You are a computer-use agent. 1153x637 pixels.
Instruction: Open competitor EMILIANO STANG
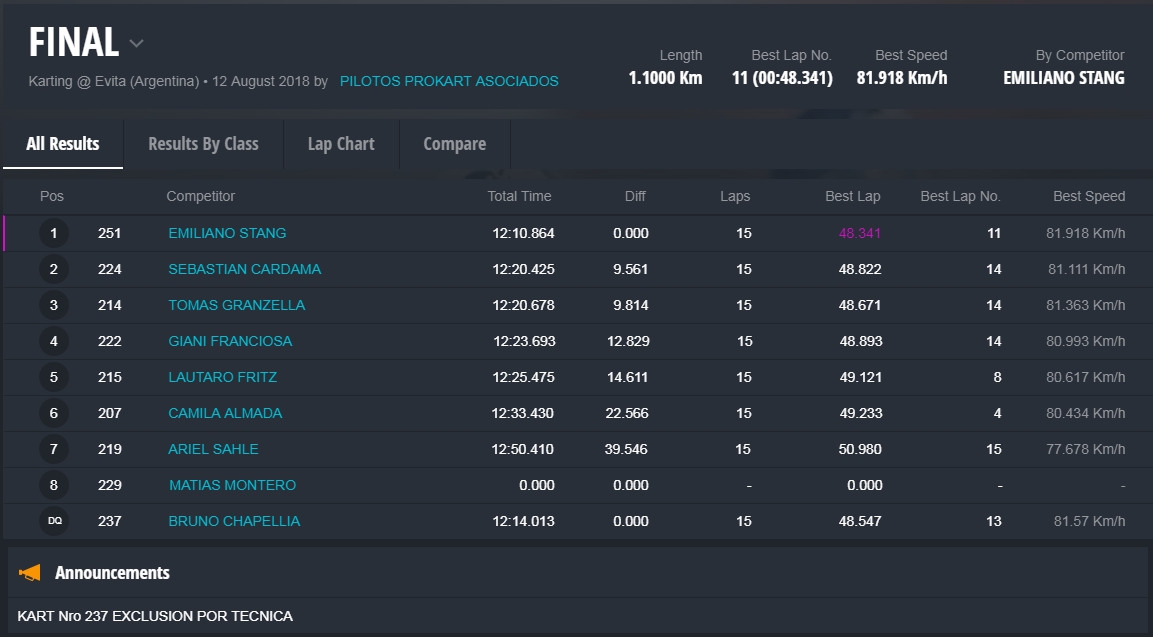click(227, 233)
